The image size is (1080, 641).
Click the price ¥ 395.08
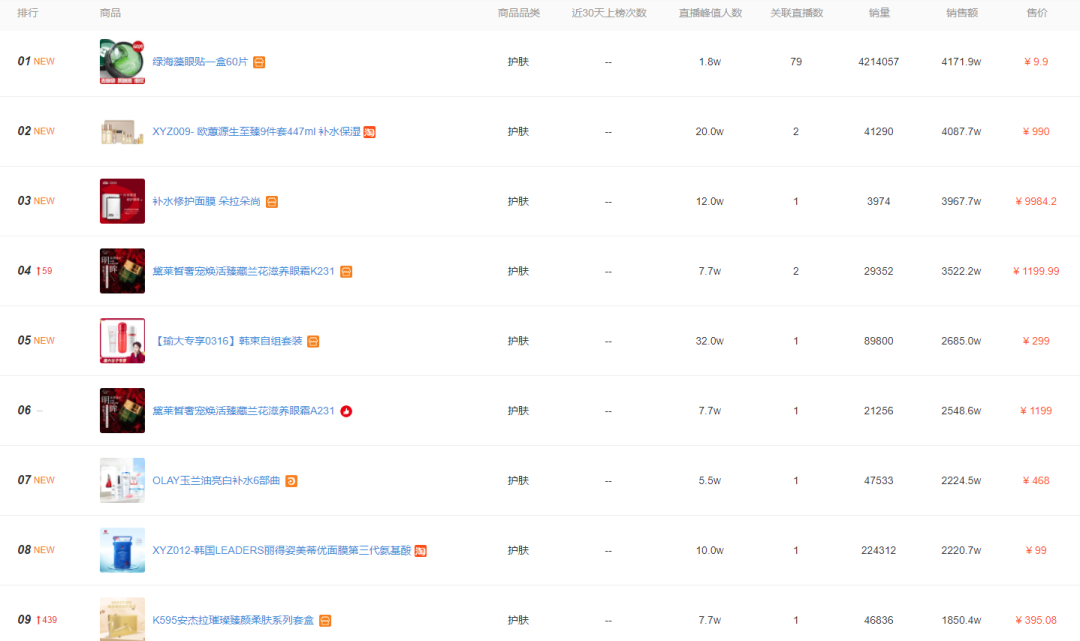coord(1036,620)
